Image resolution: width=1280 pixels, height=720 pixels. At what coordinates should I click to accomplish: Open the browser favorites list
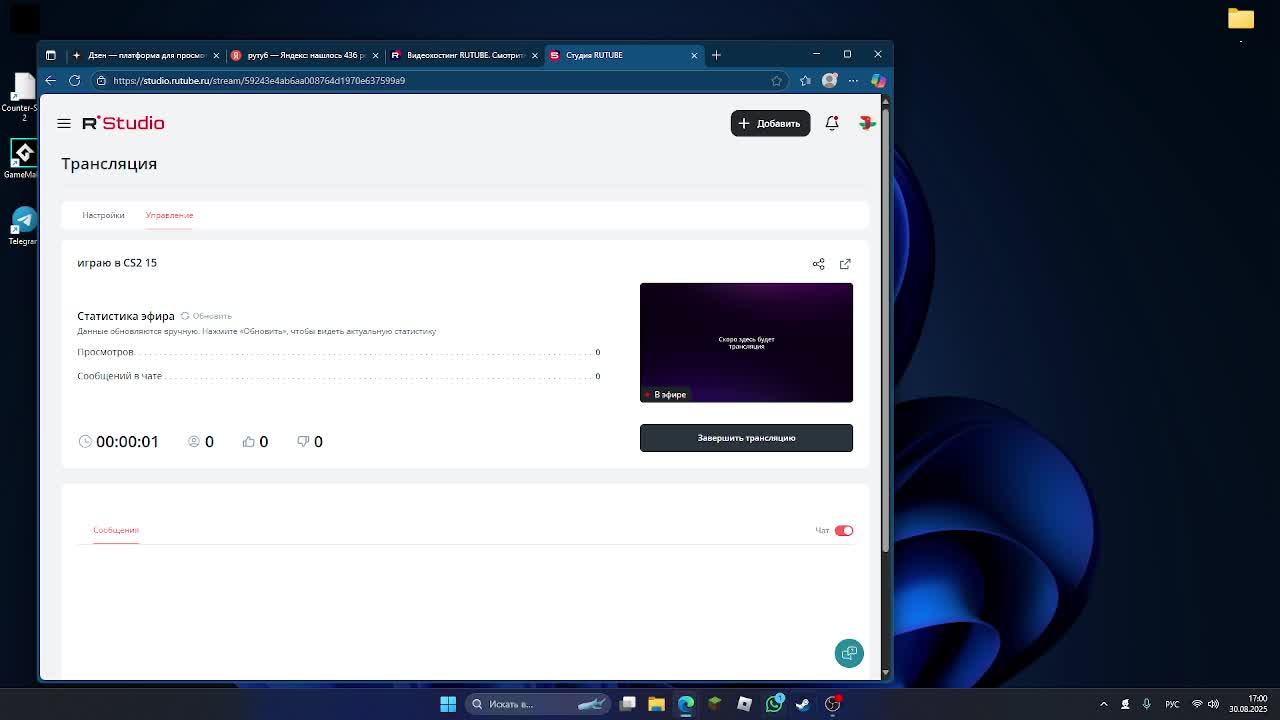coord(805,80)
